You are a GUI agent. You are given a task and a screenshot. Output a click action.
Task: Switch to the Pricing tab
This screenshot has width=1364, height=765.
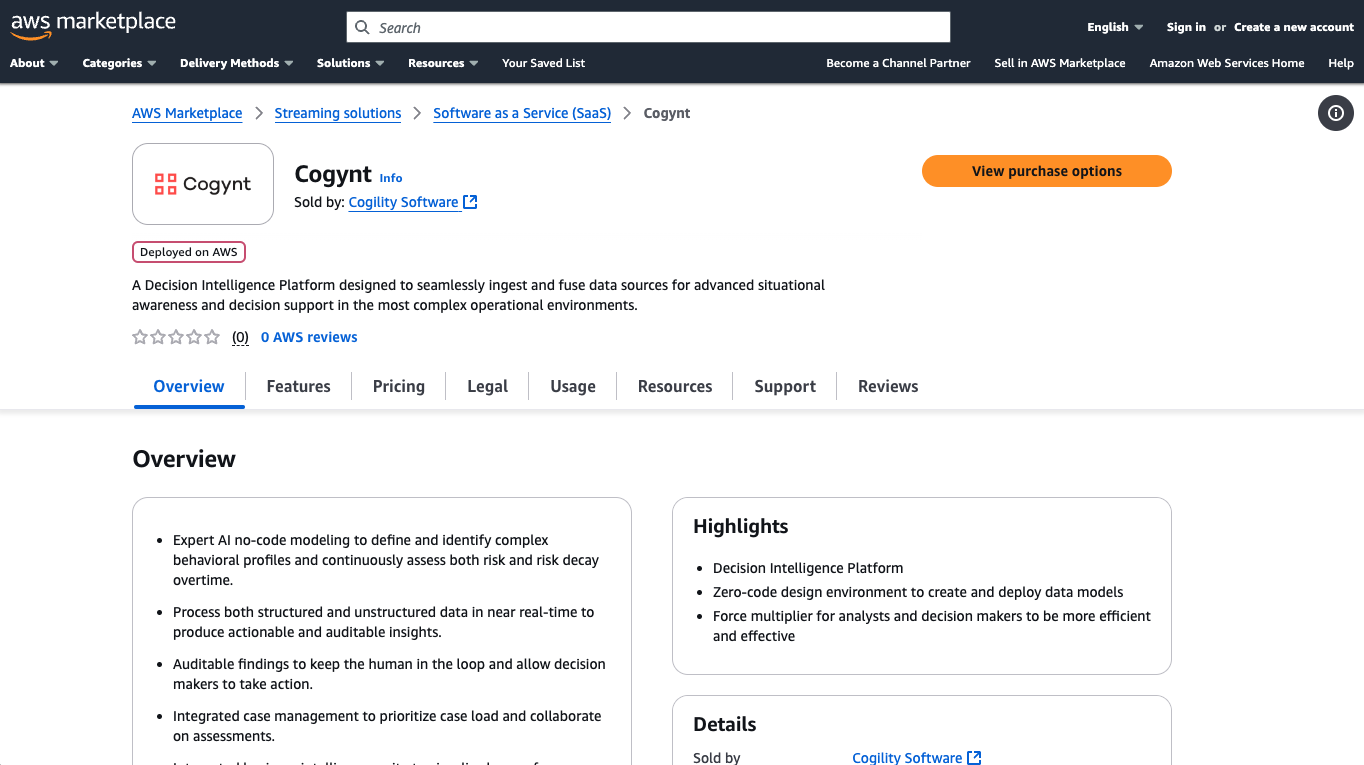(399, 387)
